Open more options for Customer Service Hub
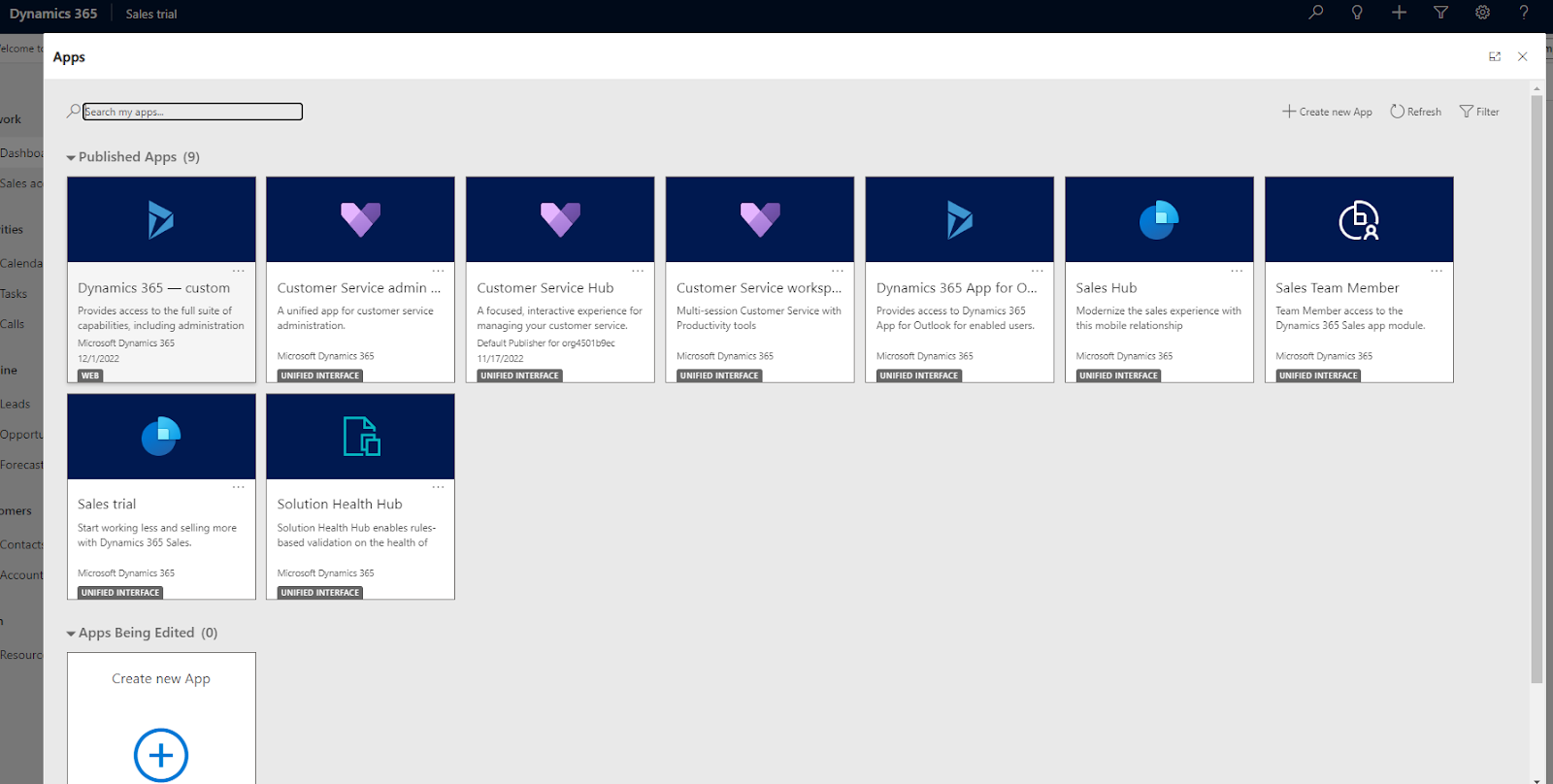1553x784 pixels. click(638, 271)
